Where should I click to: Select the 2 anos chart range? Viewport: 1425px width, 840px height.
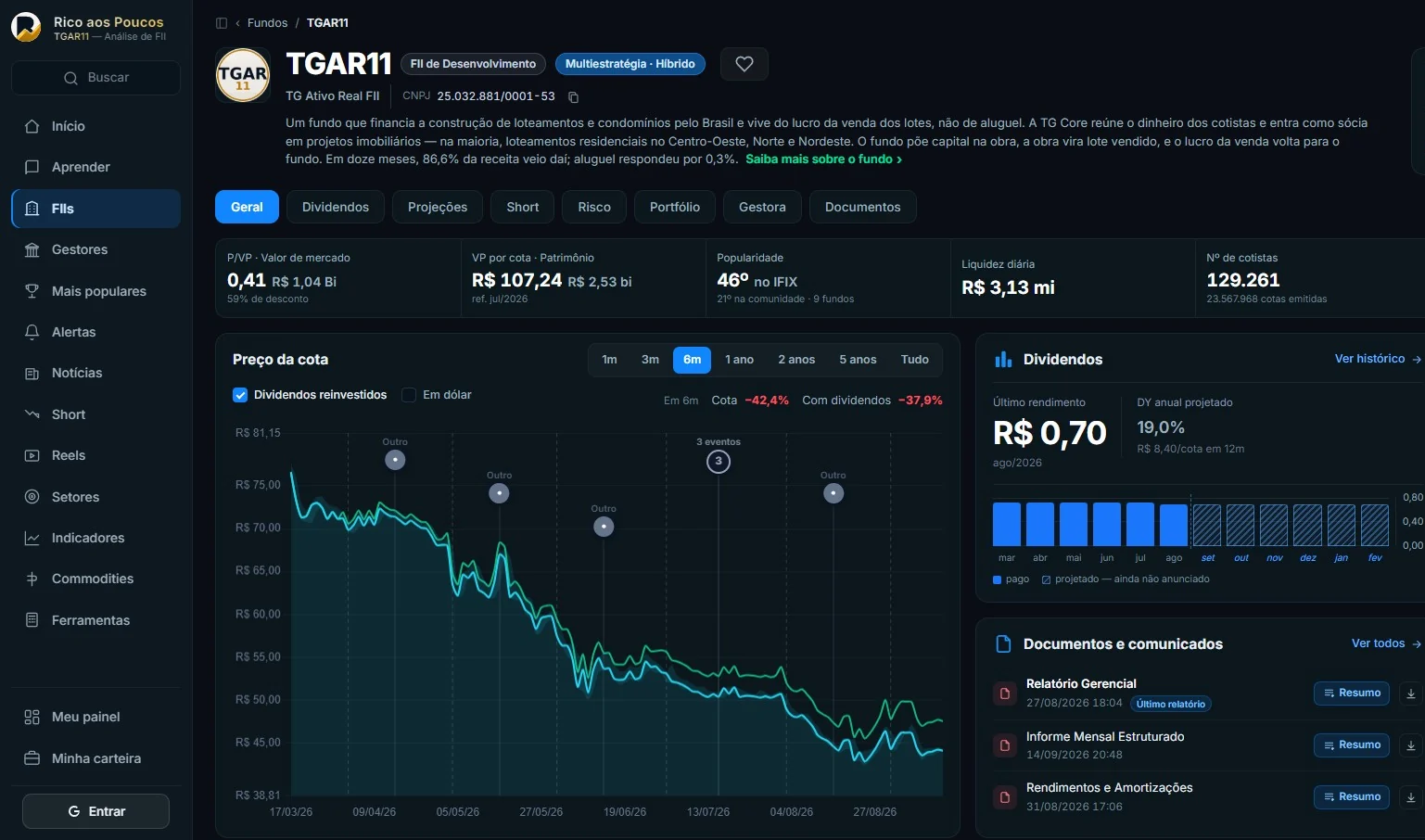(x=796, y=360)
